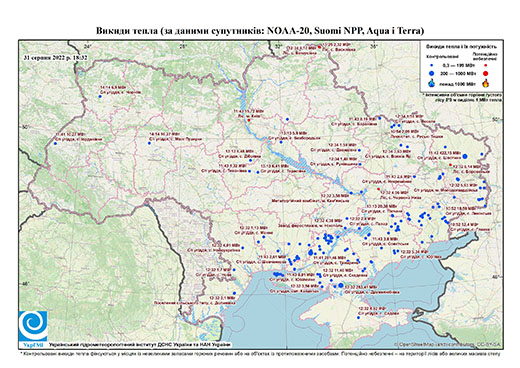Click the red marker at the top near 13:25 label
The width and height of the screenshot is (520, 368).
point(319,47)
